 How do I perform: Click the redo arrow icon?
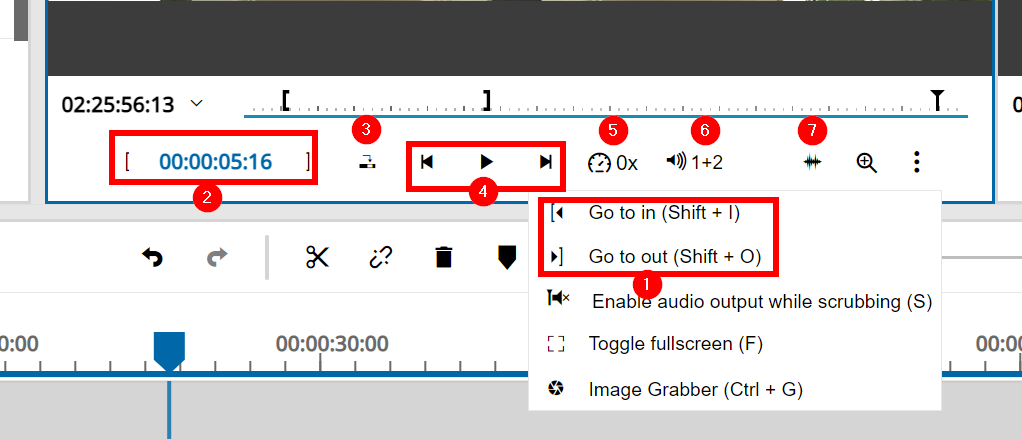216,257
